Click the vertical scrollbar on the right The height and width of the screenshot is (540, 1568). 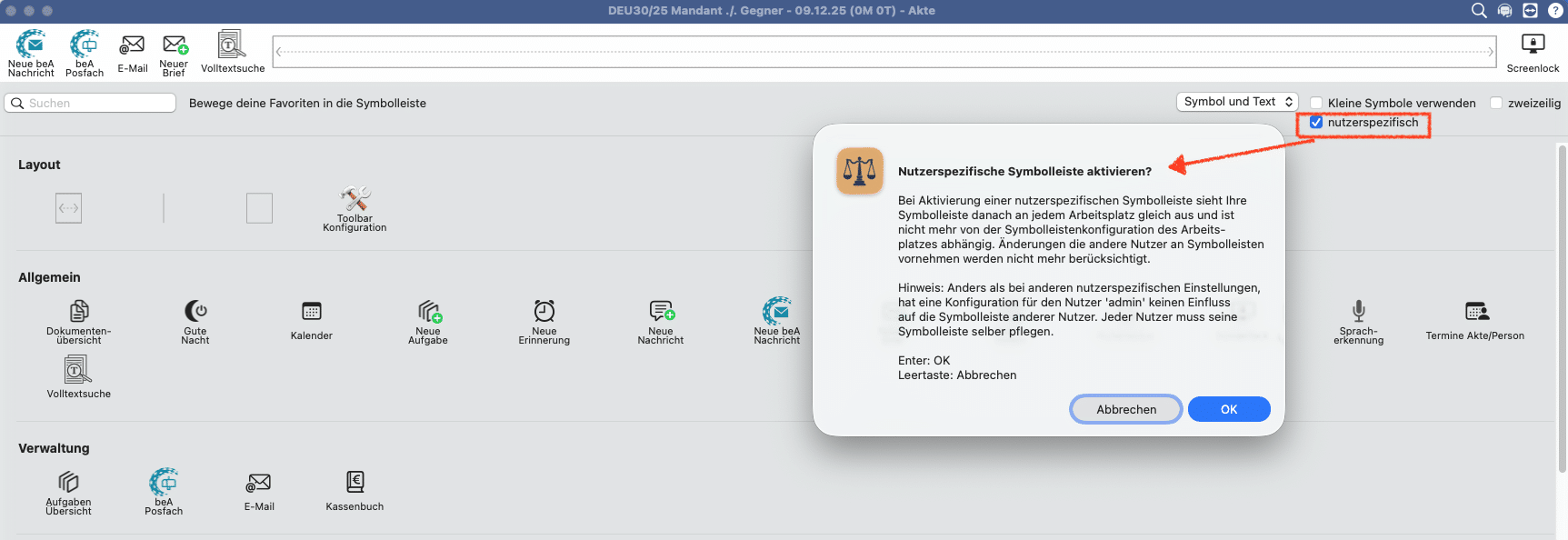1562,309
